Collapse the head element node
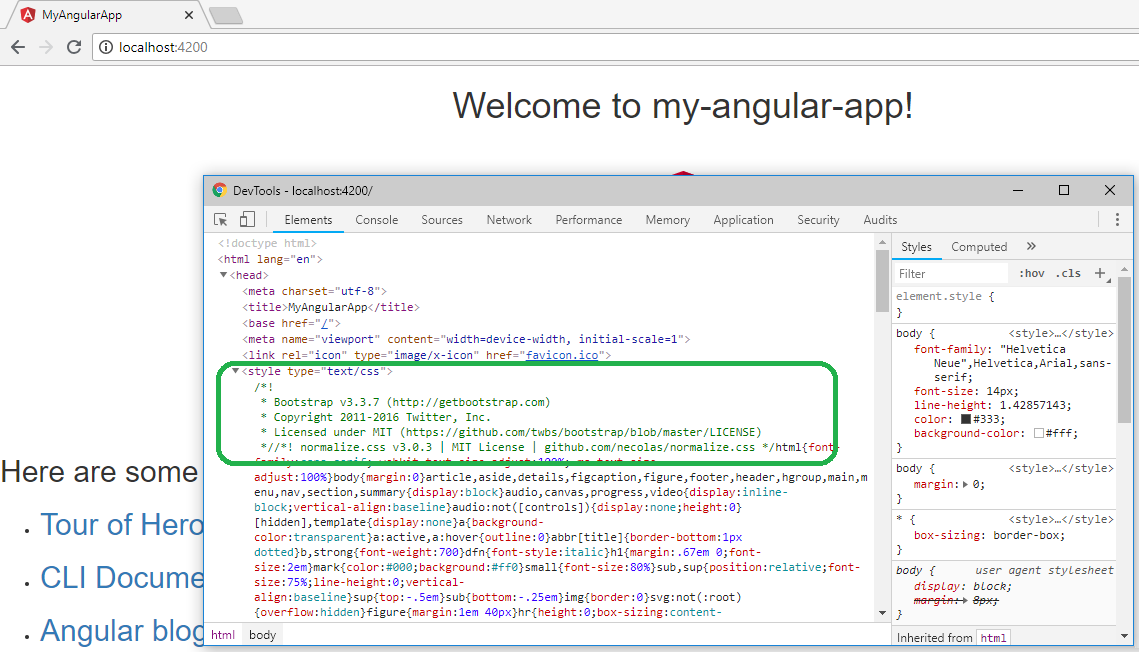Screen dimensions: 1139x652 click(223, 275)
